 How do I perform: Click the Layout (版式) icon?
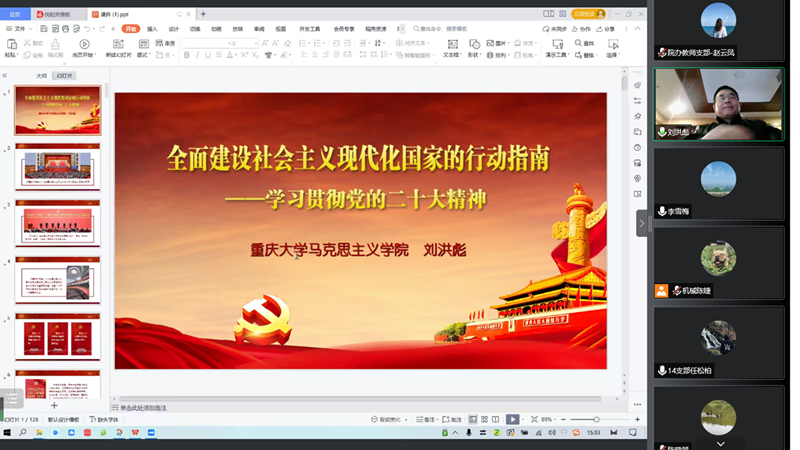point(143,44)
